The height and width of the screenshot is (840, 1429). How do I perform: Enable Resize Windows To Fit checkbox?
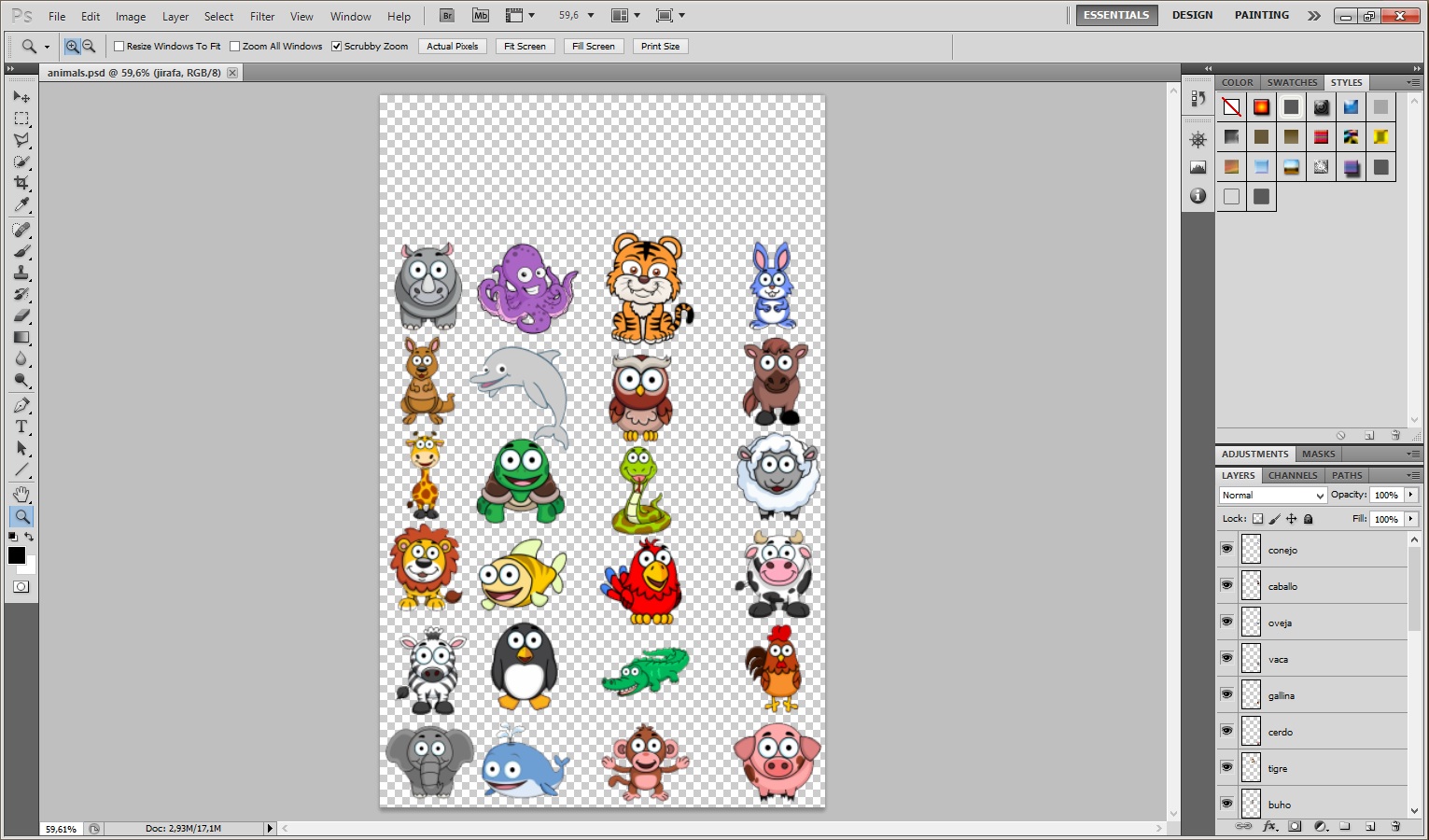click(119, 47)
